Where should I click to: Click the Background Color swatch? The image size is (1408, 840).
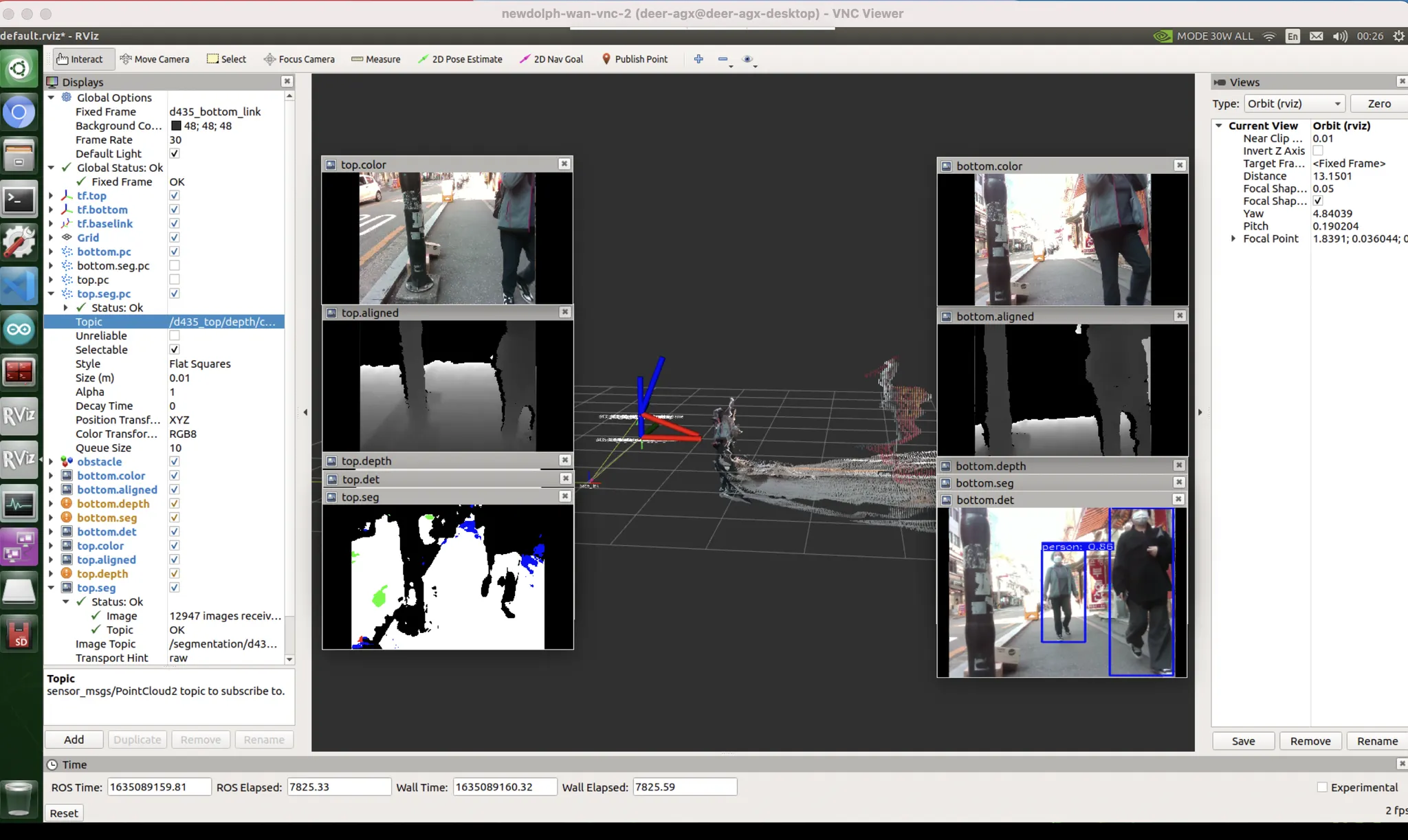176,126
